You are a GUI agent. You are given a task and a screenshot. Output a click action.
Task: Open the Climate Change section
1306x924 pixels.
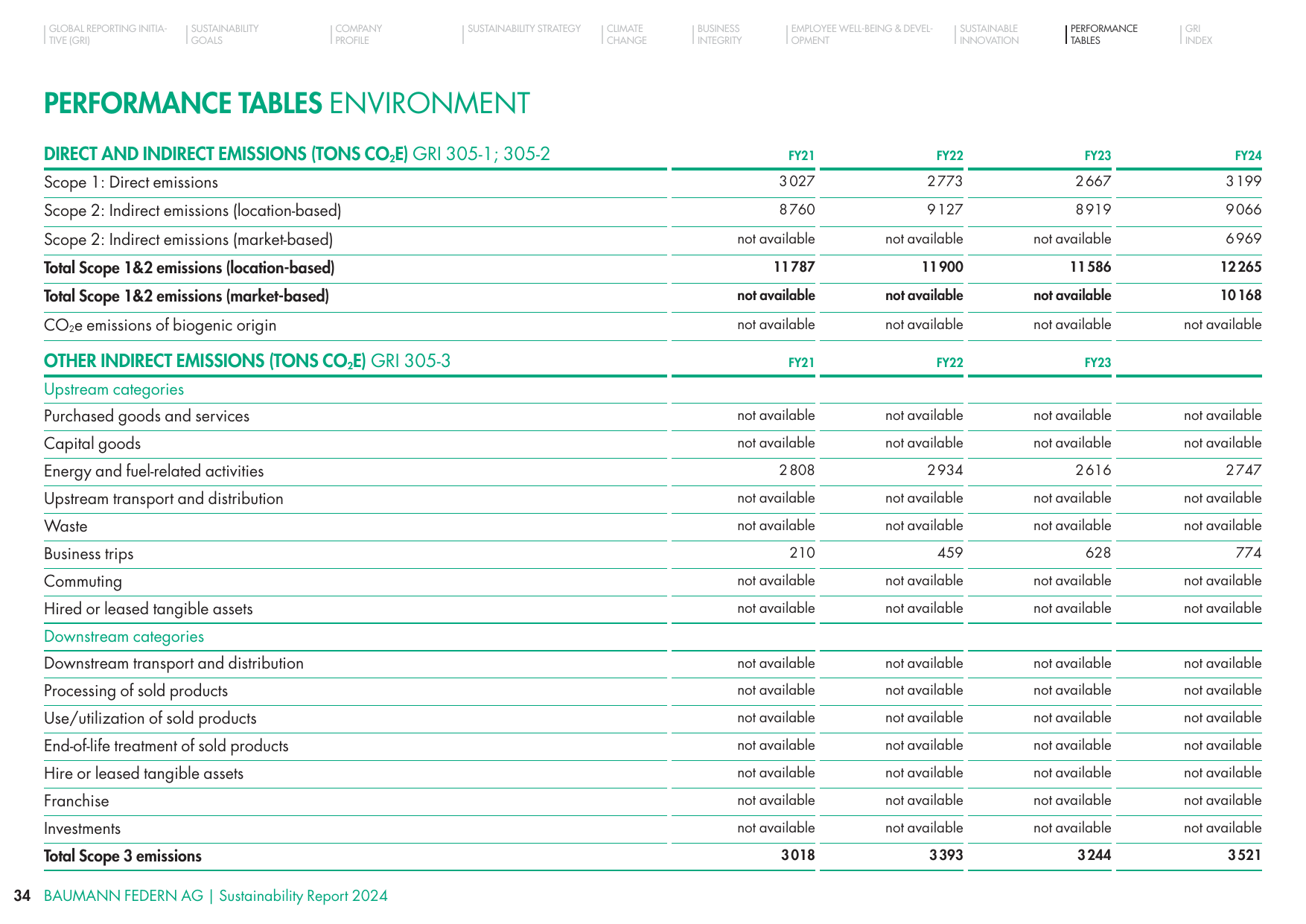[x=626, y=34]
